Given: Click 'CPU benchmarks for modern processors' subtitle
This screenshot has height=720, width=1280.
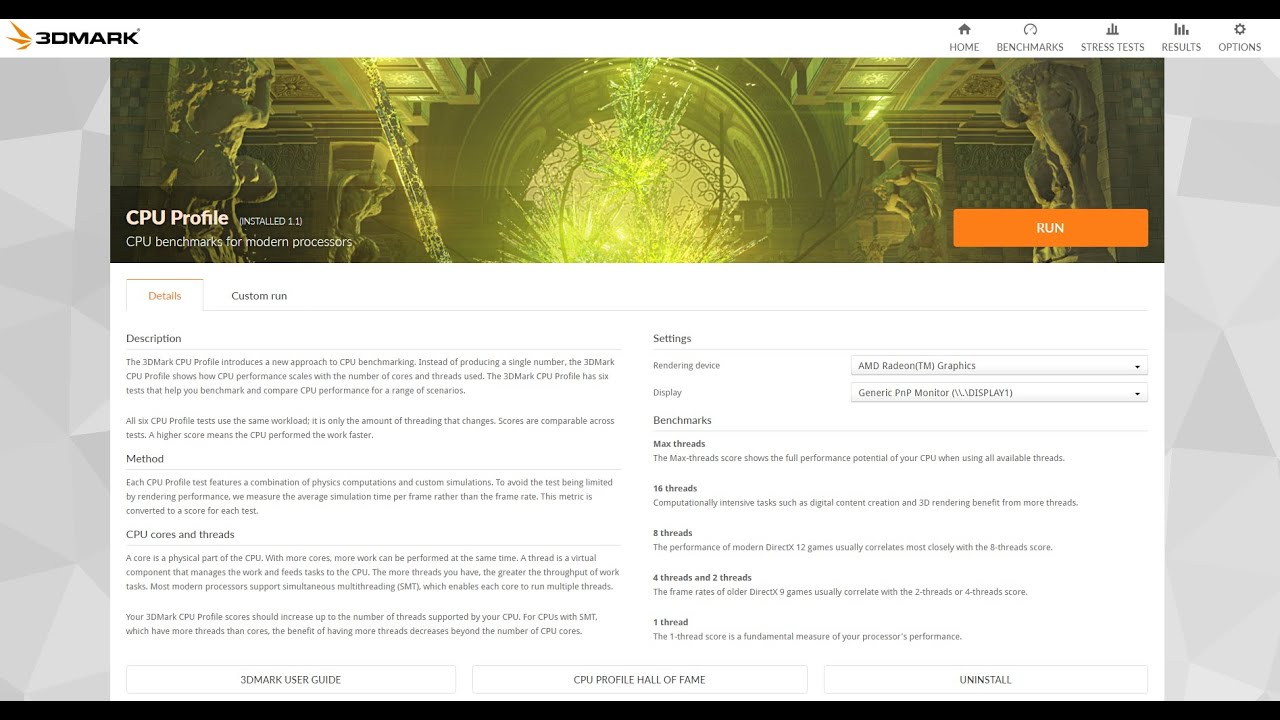Looking at the screenshot, I should 239,242.
